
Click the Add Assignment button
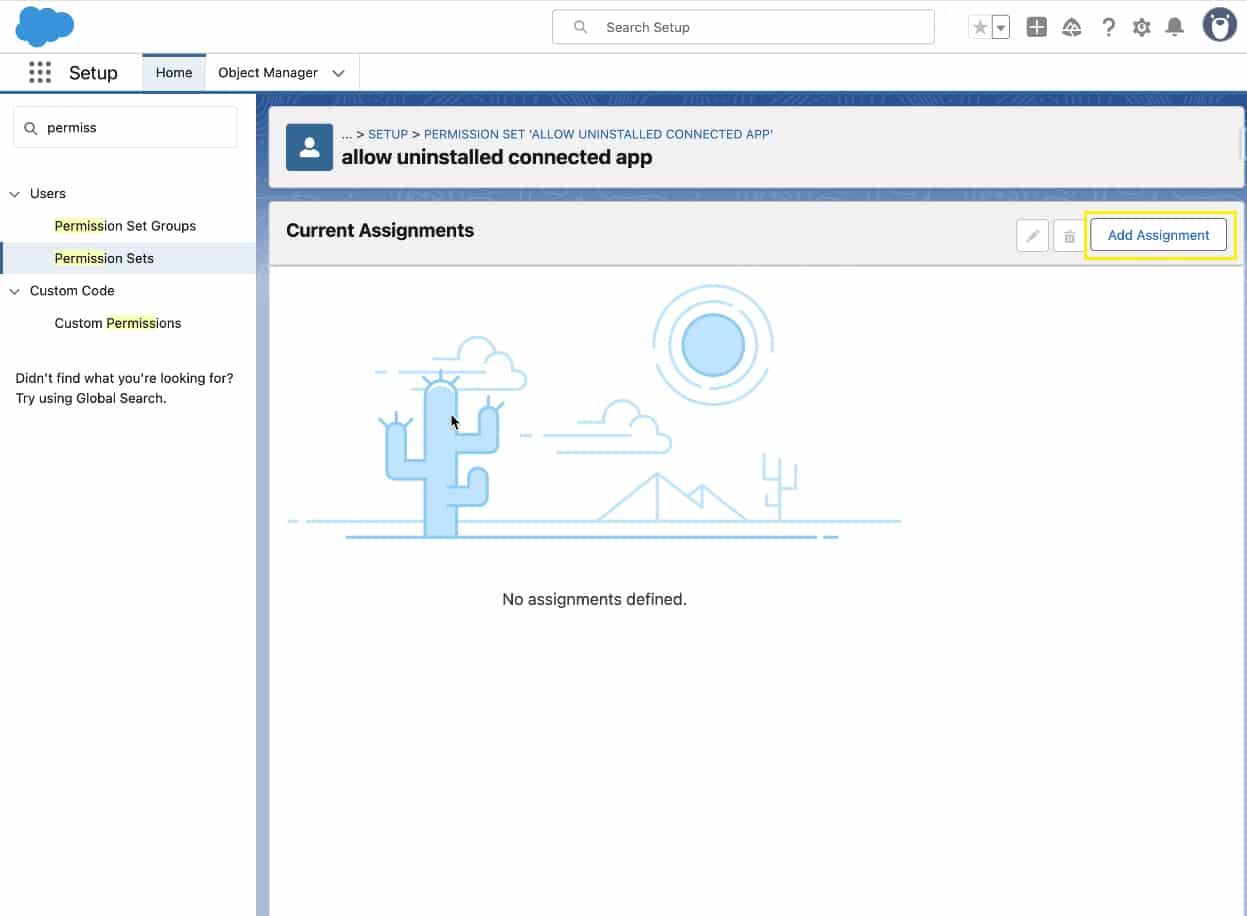(1158, 235)
